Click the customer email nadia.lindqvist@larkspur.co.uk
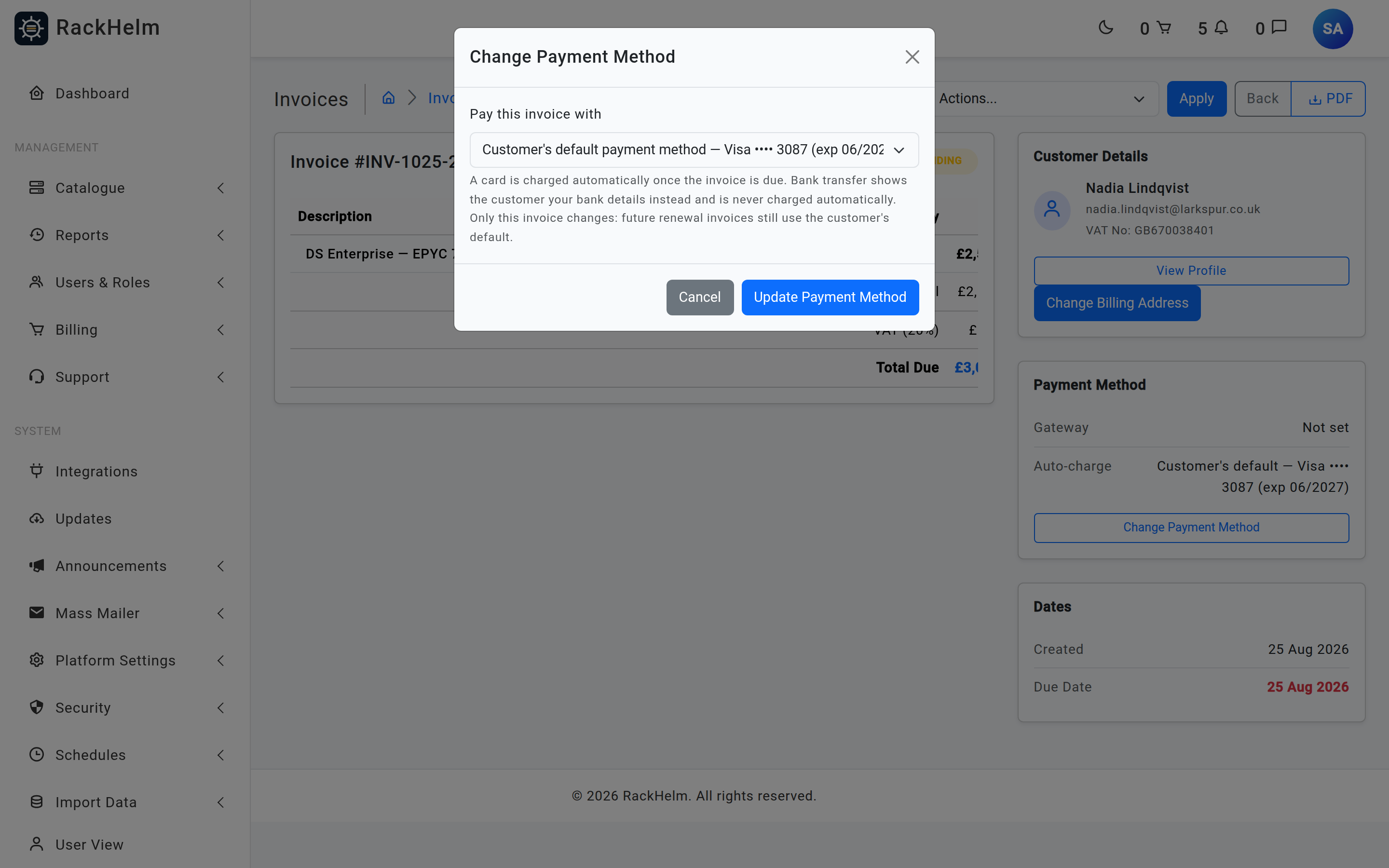 click(x=1172, y=209)
